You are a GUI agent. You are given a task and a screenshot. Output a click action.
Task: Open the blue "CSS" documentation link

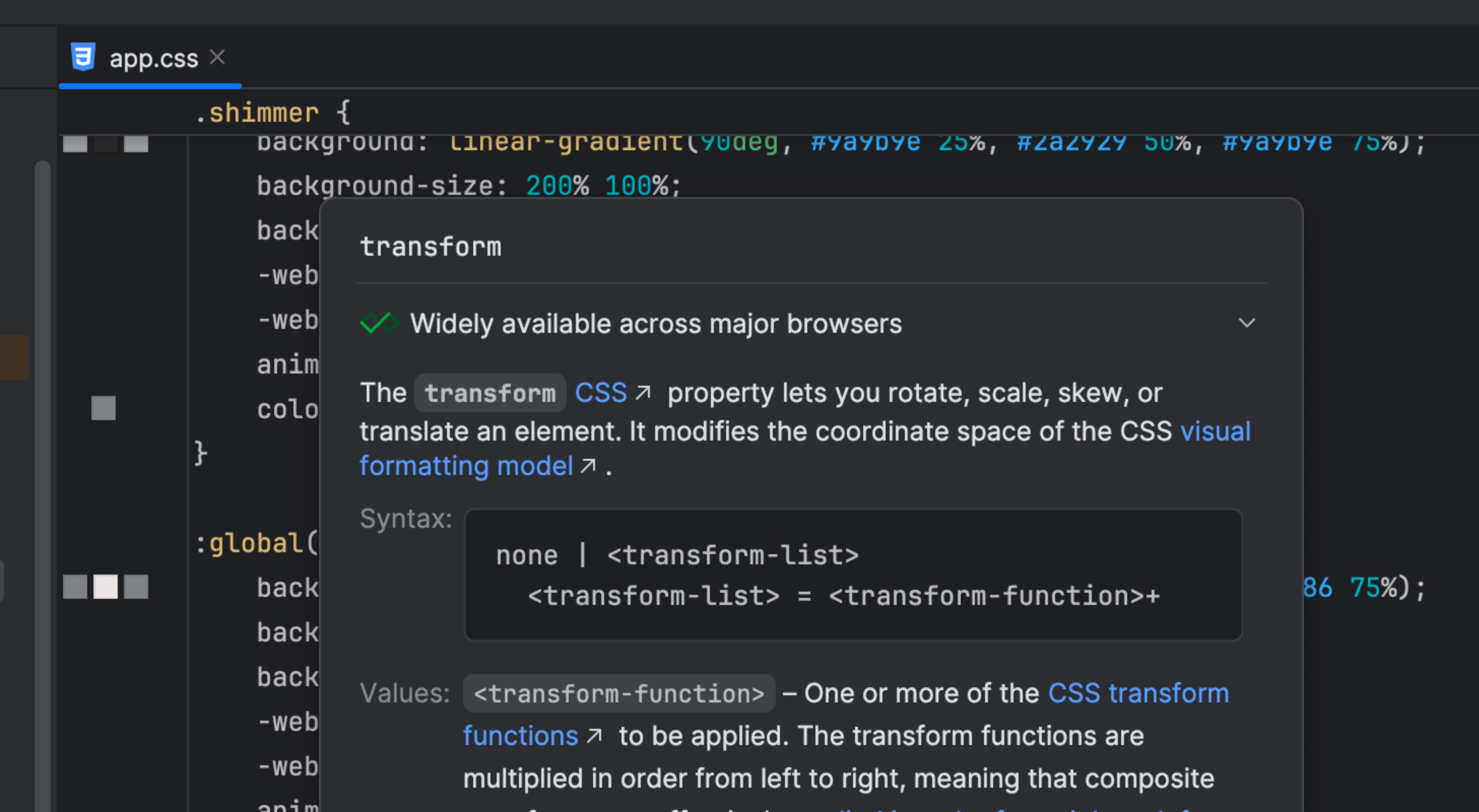tap(600, 393)
